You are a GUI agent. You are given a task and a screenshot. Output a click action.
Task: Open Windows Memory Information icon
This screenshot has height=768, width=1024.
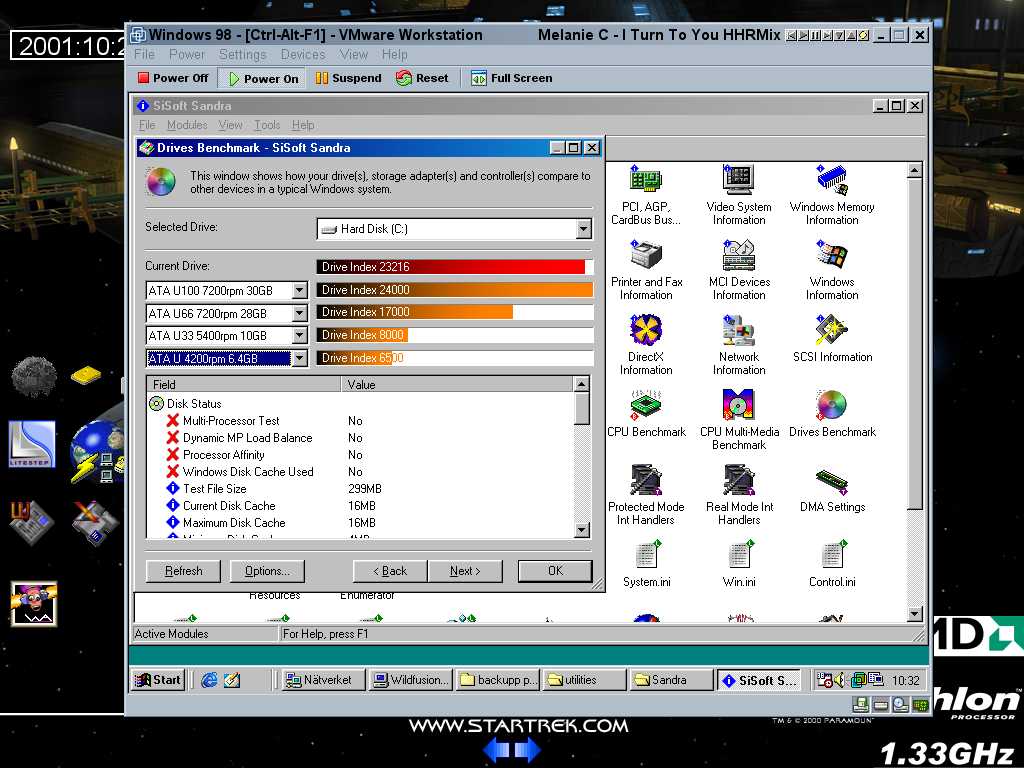832,179
